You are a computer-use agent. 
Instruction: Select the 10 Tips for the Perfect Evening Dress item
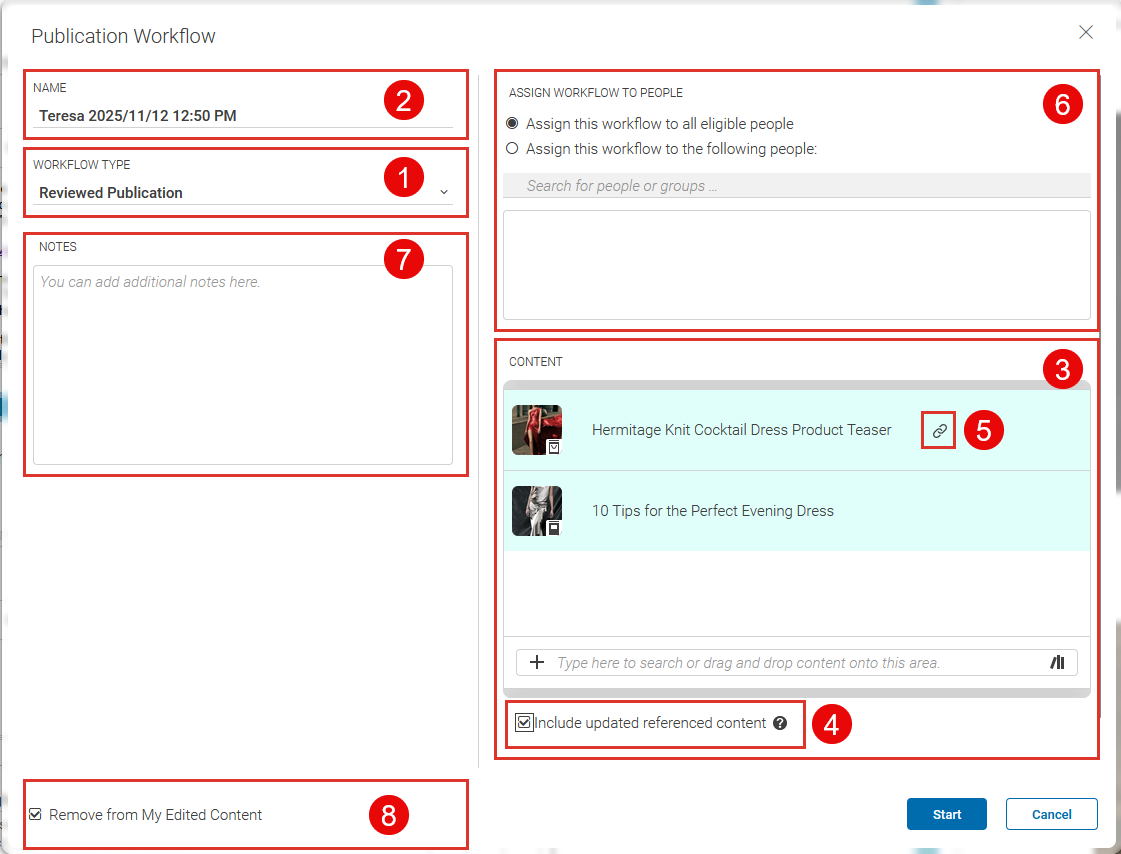point(712,510)
